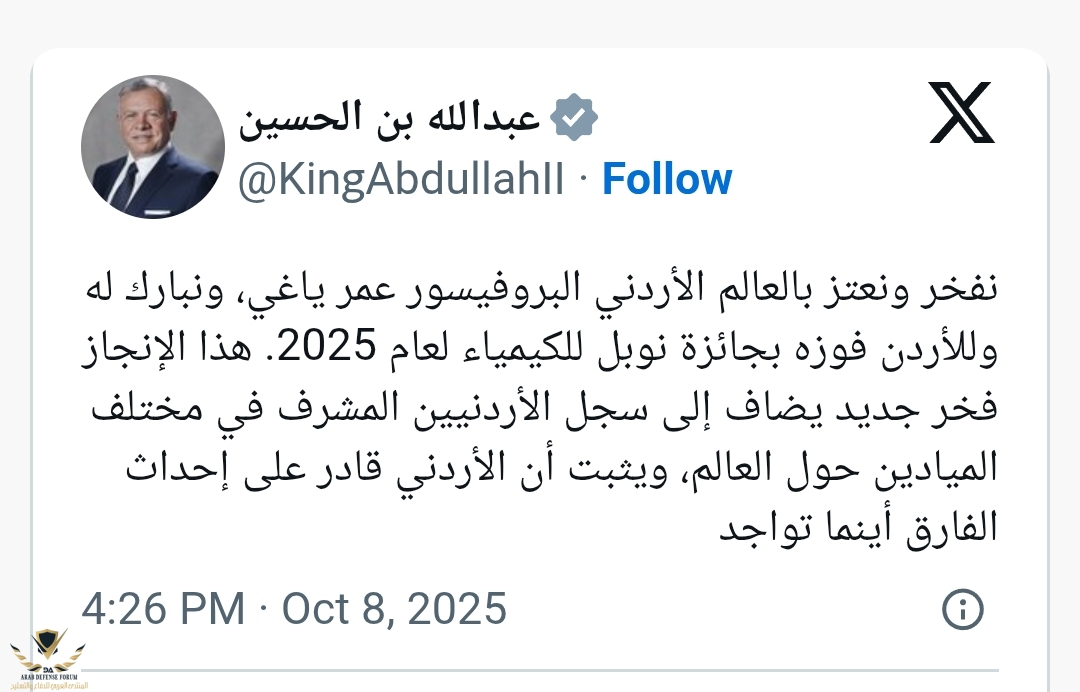Click the verified badge beside the display name
Screen dimensions: 1080x692
point(575,118)
